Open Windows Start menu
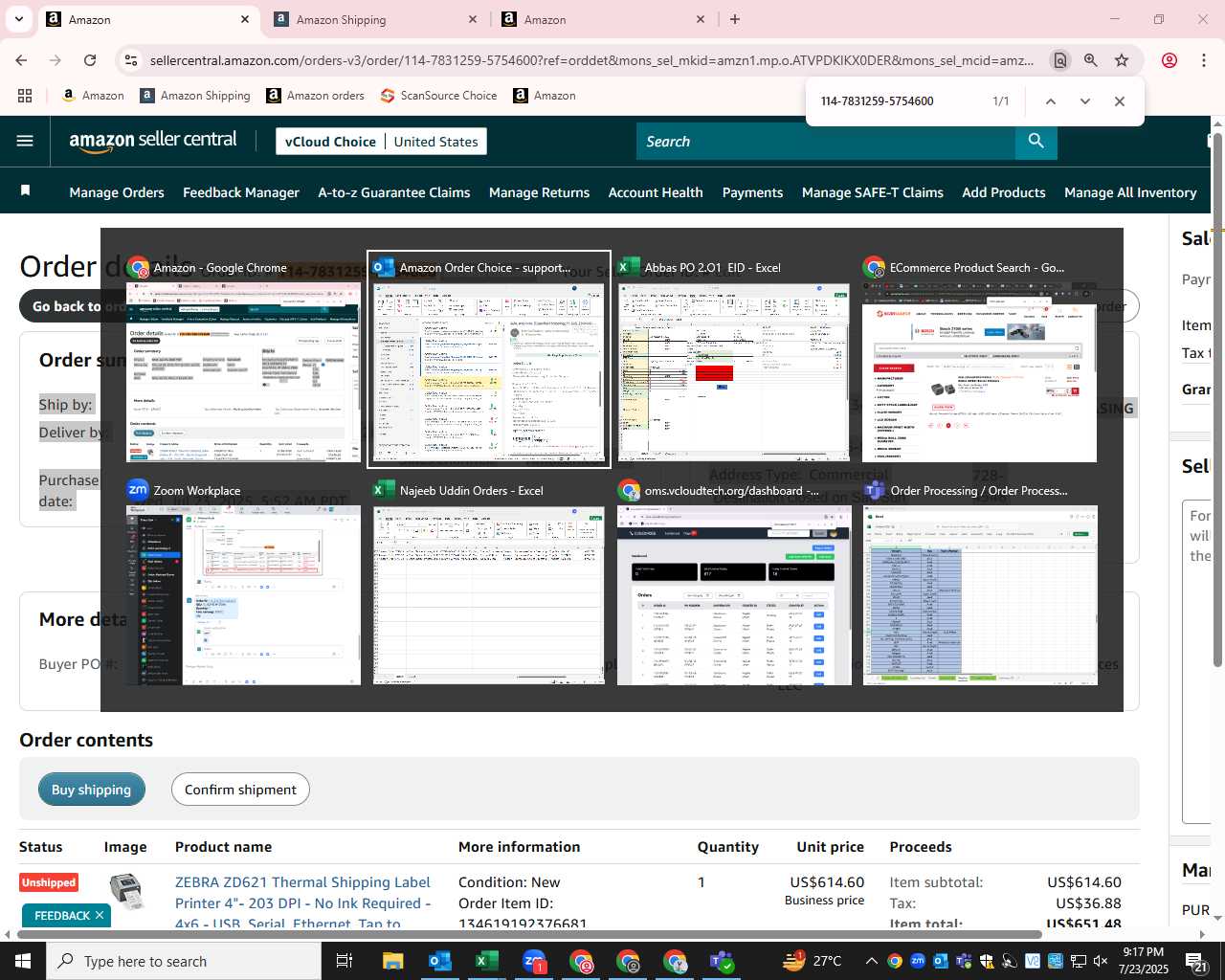This screenshot has width=1225, height=980. click(x=23, y=961)
